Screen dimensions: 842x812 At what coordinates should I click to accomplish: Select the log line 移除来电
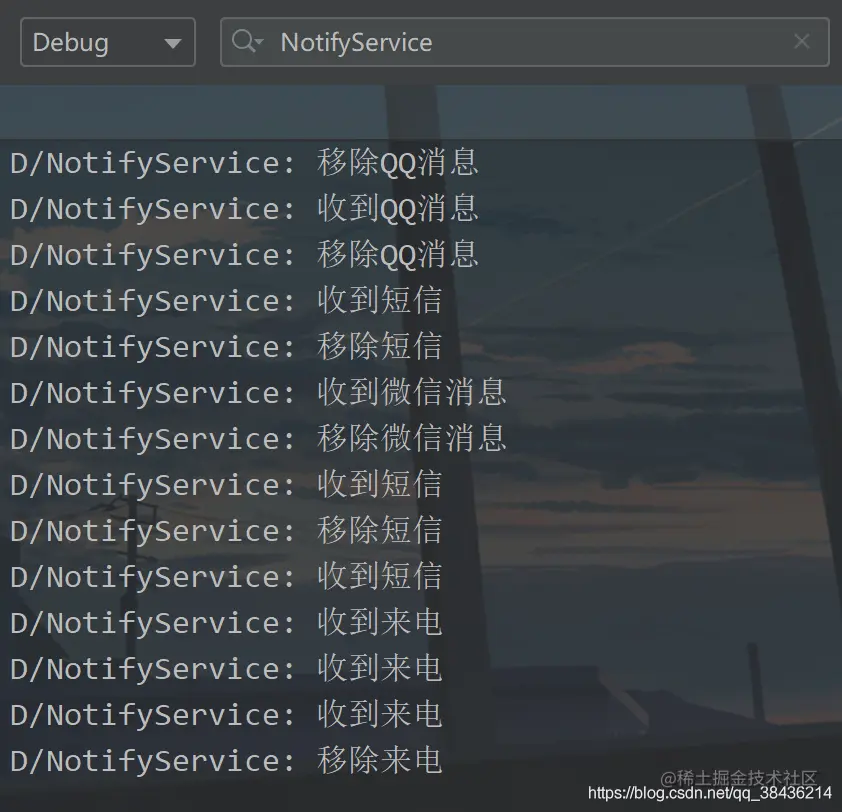226,760
